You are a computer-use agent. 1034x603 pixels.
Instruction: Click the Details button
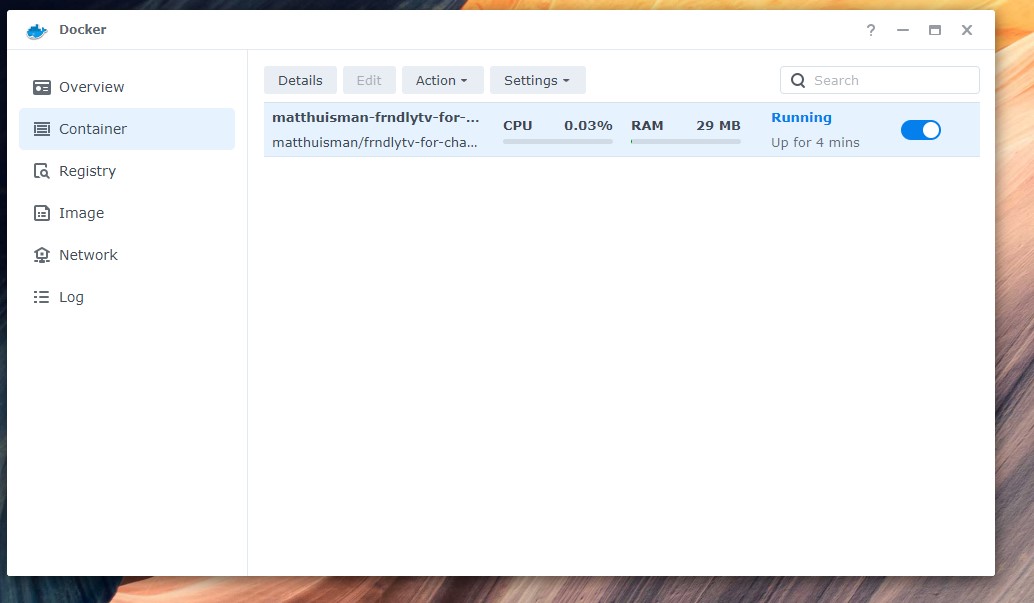pos(300,80)
